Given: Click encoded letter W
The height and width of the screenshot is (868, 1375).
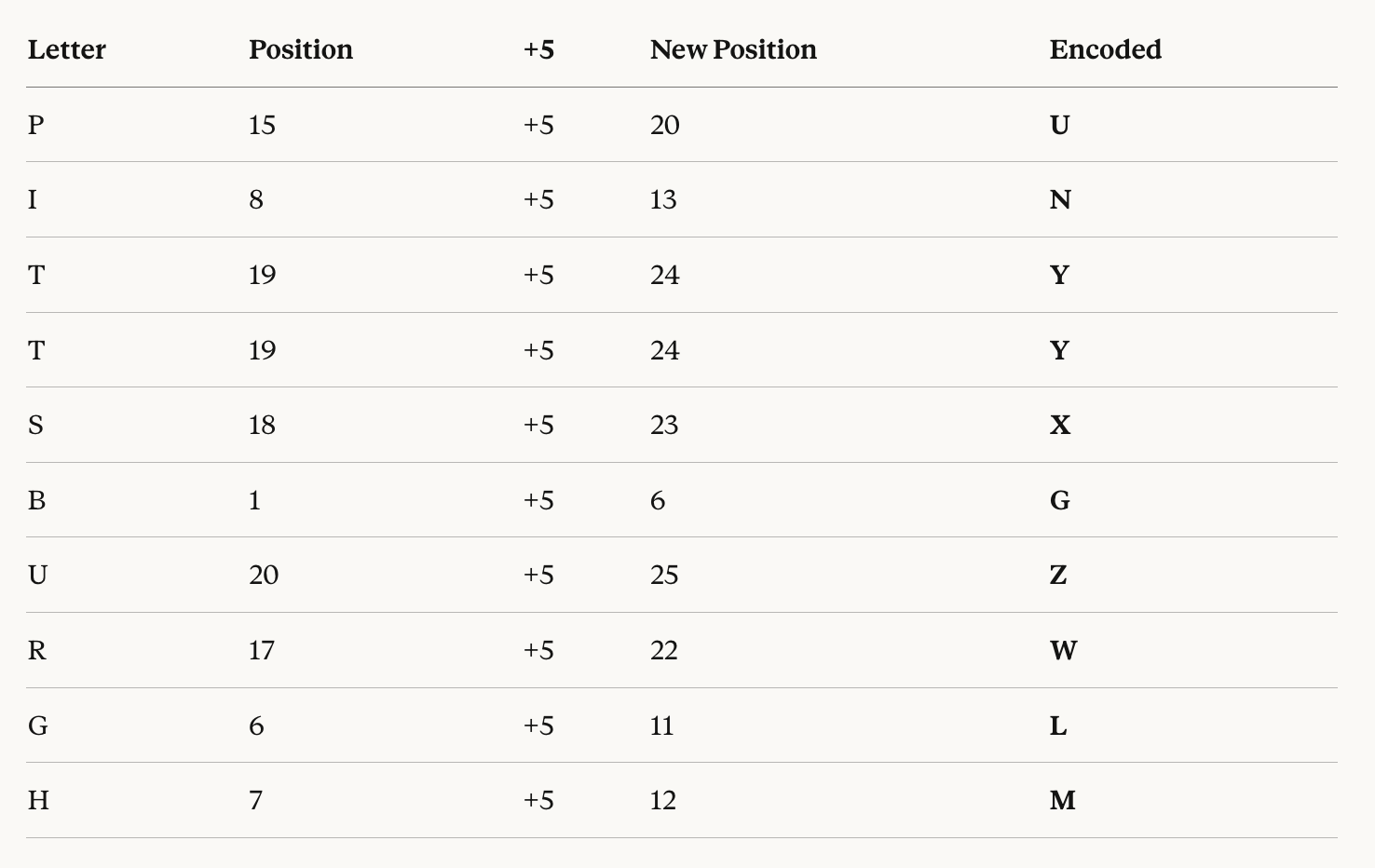Looking at the screenshot, I should pyautogui.click(x=1063, y=650).
